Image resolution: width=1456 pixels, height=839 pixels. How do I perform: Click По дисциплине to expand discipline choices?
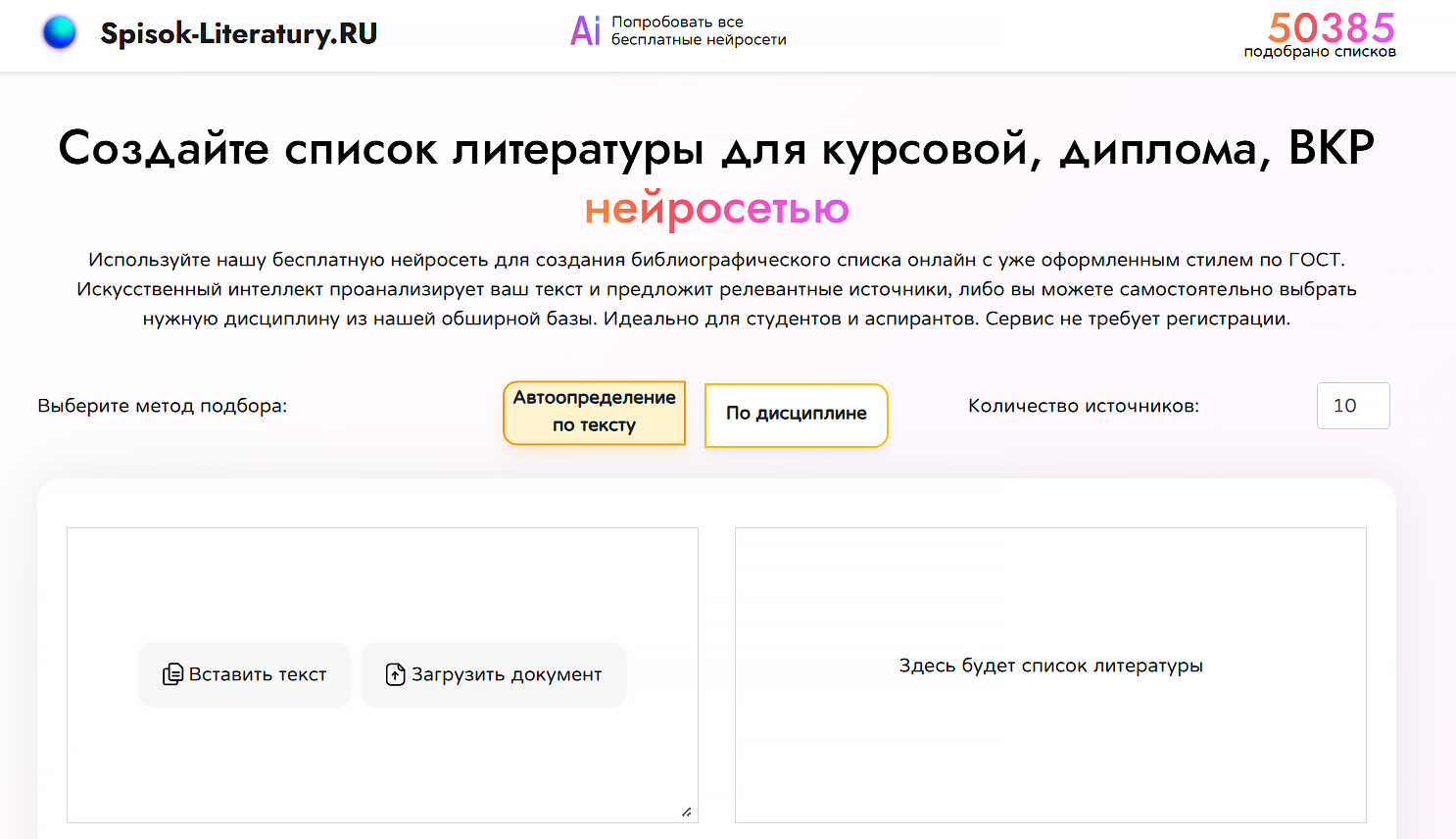pos(796,415)
